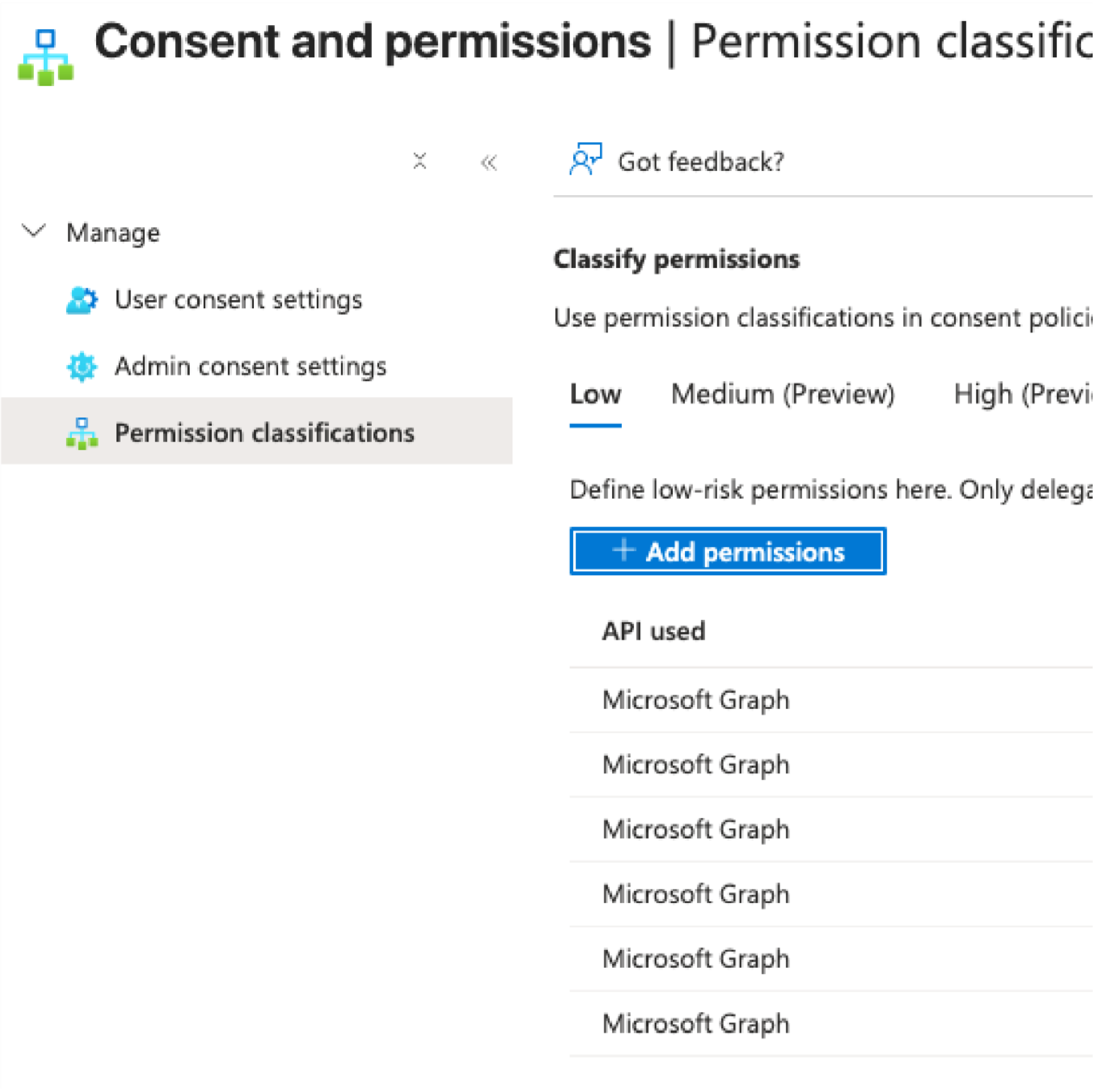The width and height of the screenshot is (1096, 1092).
Task: Sort by API used column header
Action: (653, 631)
